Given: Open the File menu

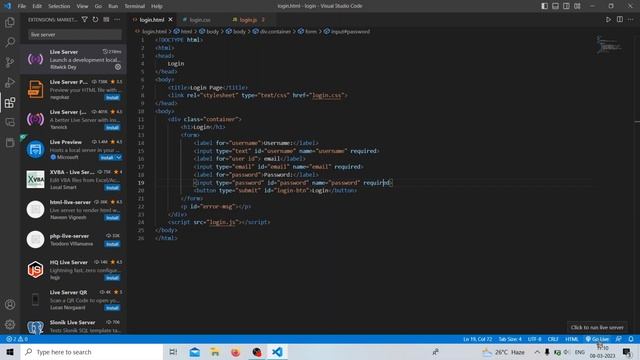Looking at the screenshot, I should tap(22, 6).
